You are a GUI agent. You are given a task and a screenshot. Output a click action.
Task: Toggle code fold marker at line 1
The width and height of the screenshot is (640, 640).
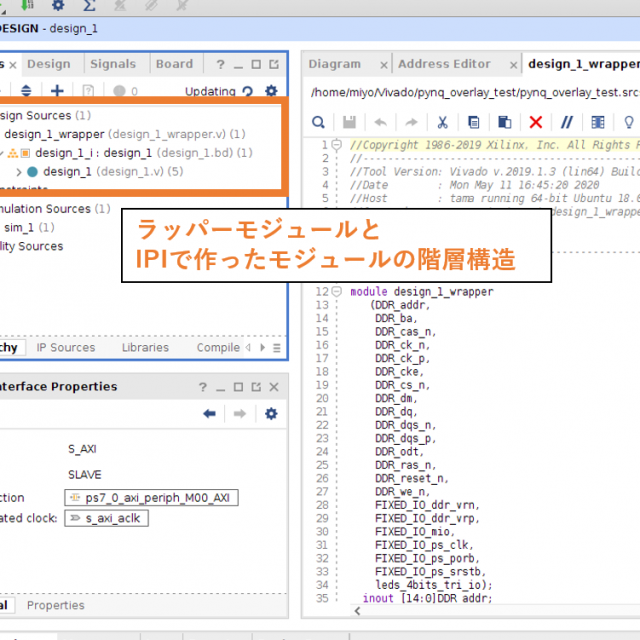[339, 145]
